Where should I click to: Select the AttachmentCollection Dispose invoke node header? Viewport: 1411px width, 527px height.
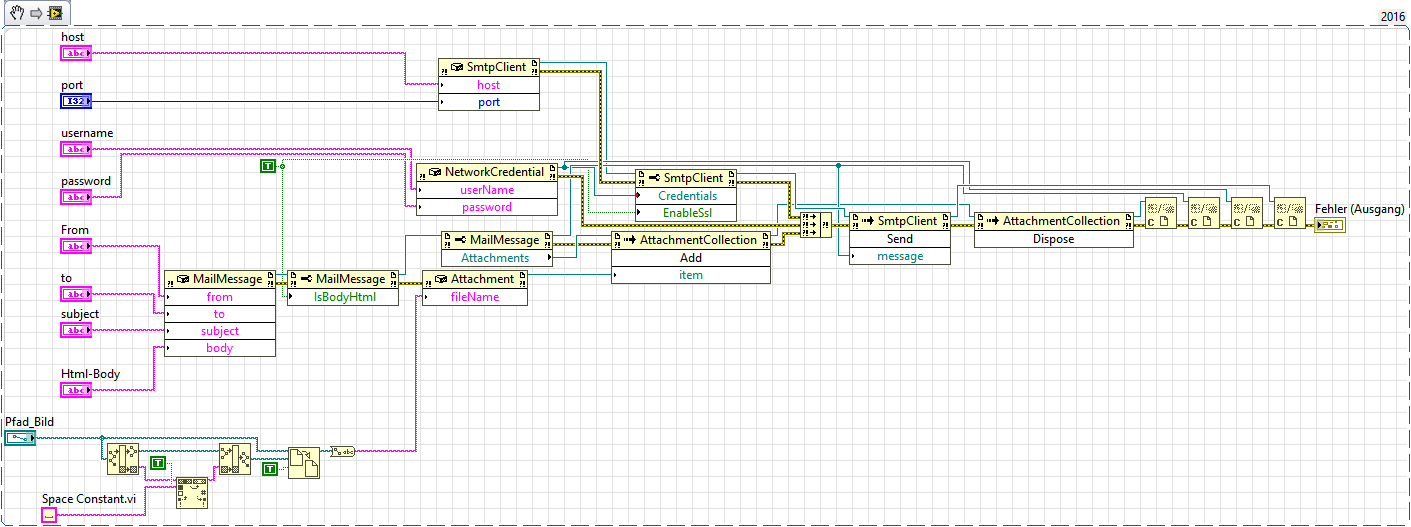[1054, 221]
